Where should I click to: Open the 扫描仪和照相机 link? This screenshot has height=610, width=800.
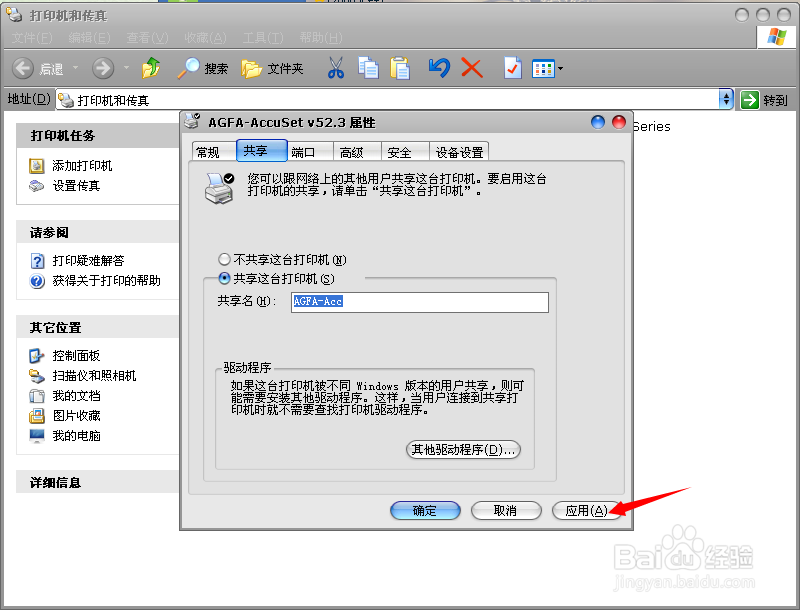pos(94,376)
